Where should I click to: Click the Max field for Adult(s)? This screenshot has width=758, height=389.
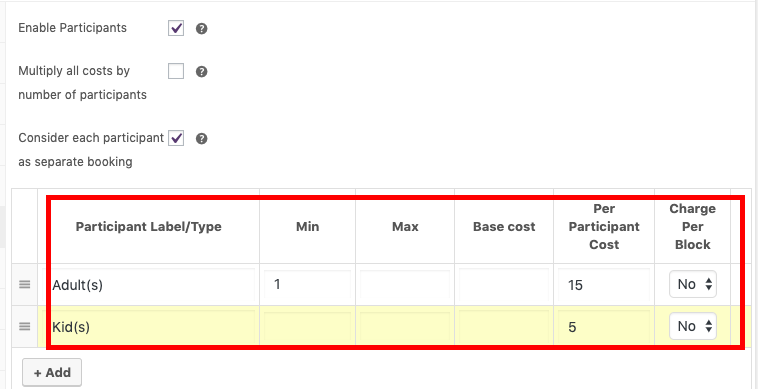405,285
